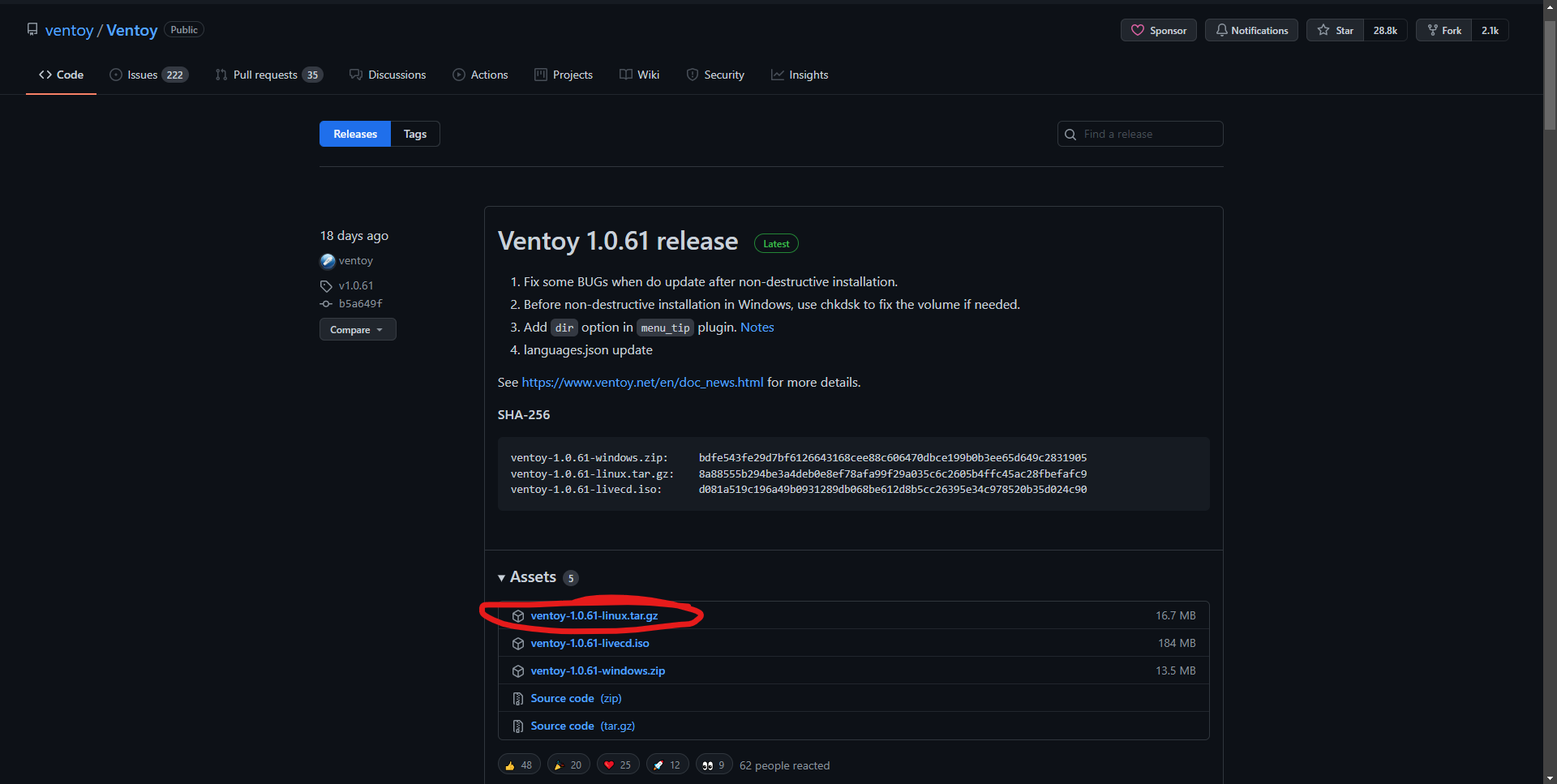Select the Releases button
This screenshot has width=1557, height=784.
tap(355, 134)
